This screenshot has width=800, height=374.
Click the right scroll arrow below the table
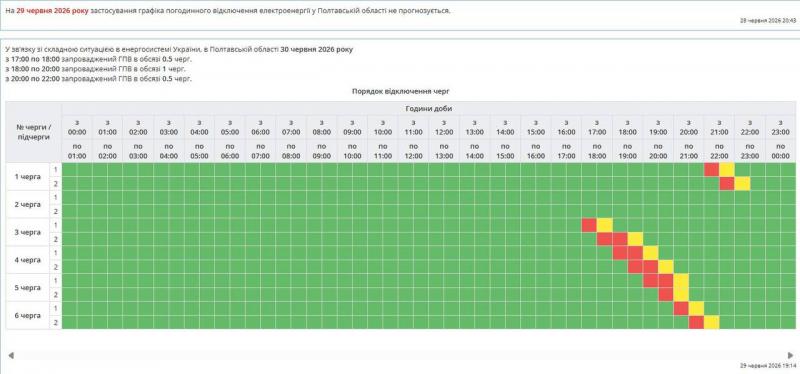(791, 355)
